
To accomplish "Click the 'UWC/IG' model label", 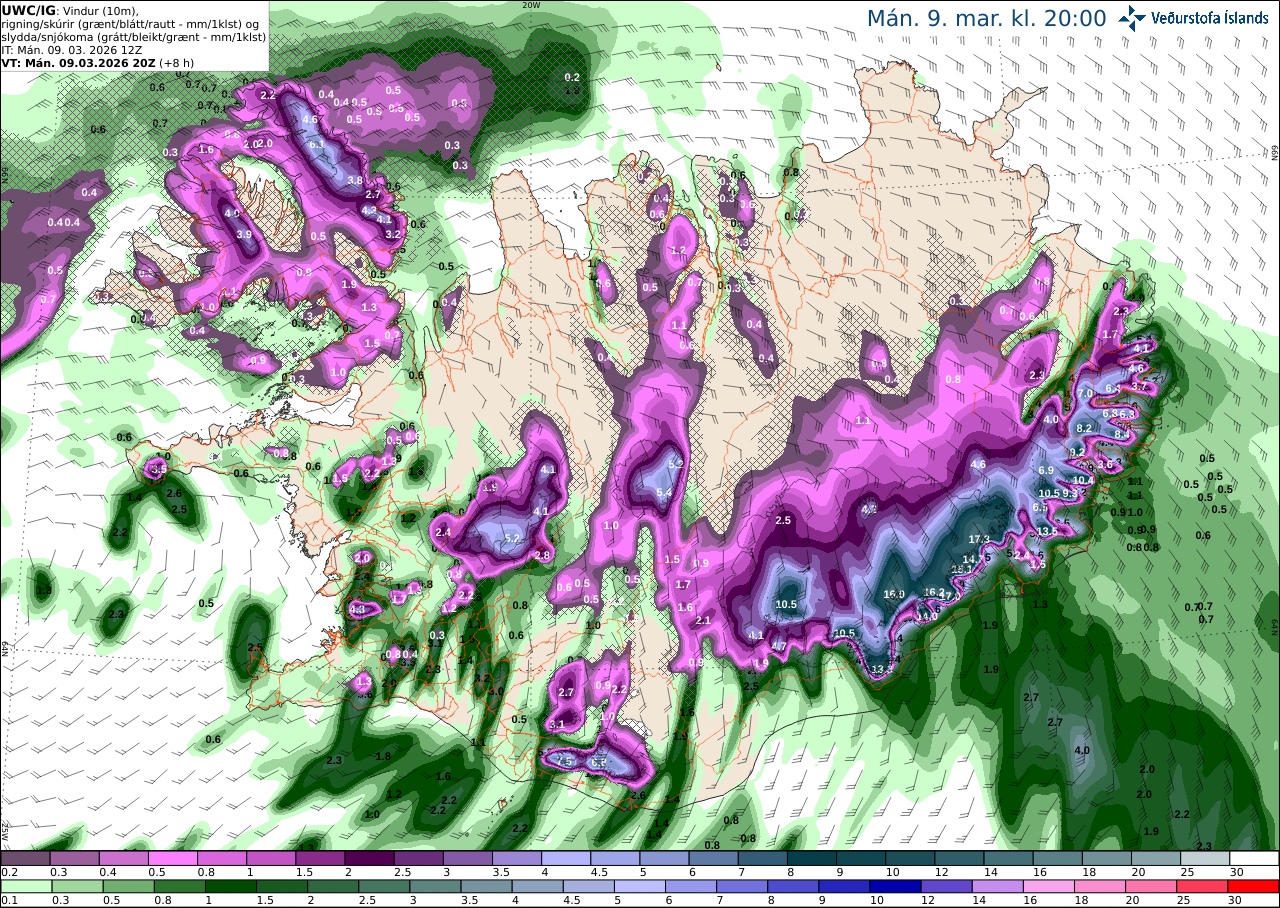I will 27,10.
